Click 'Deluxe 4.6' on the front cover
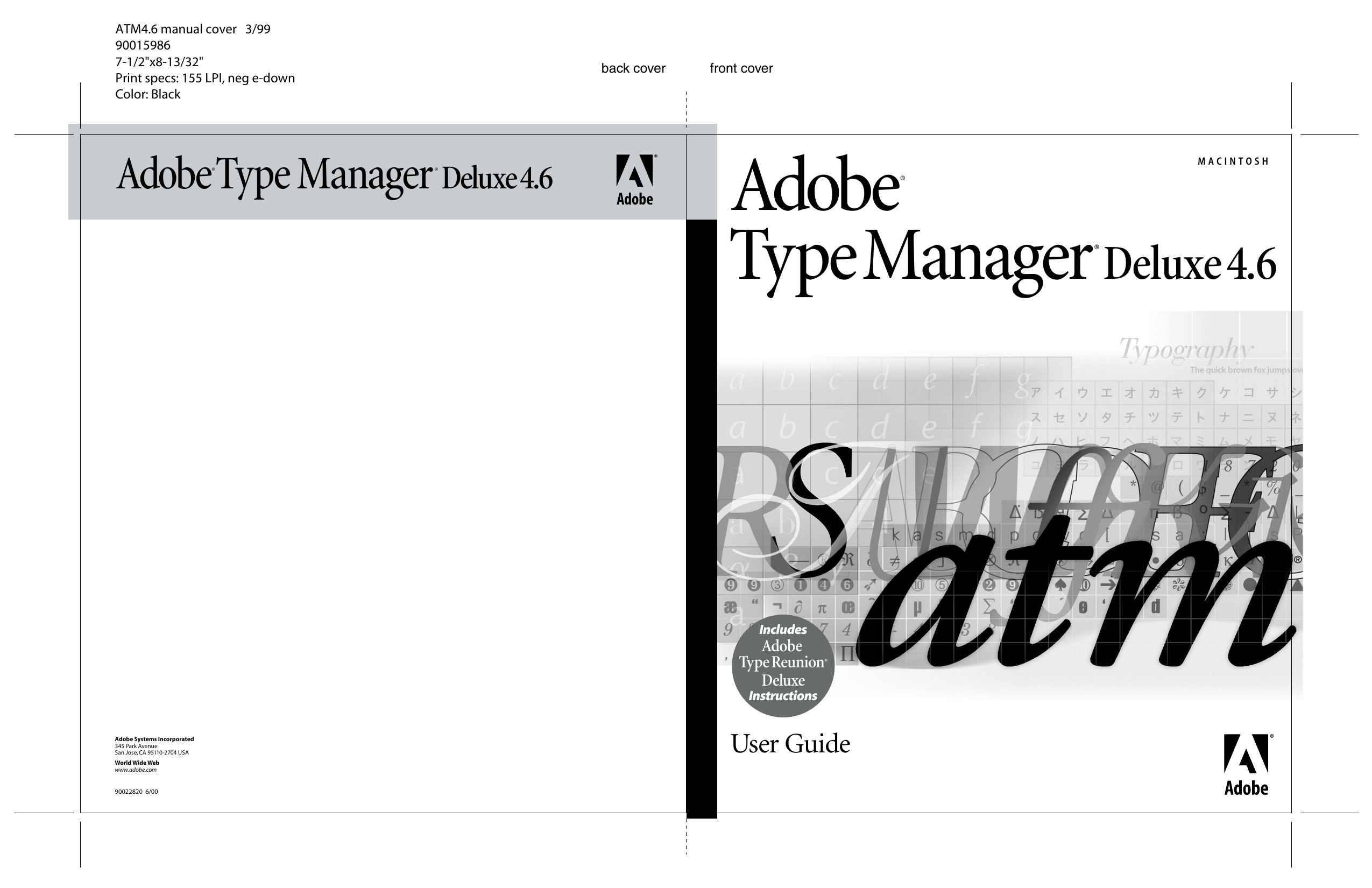The image size is (1372, 888). coord(1190,265)
